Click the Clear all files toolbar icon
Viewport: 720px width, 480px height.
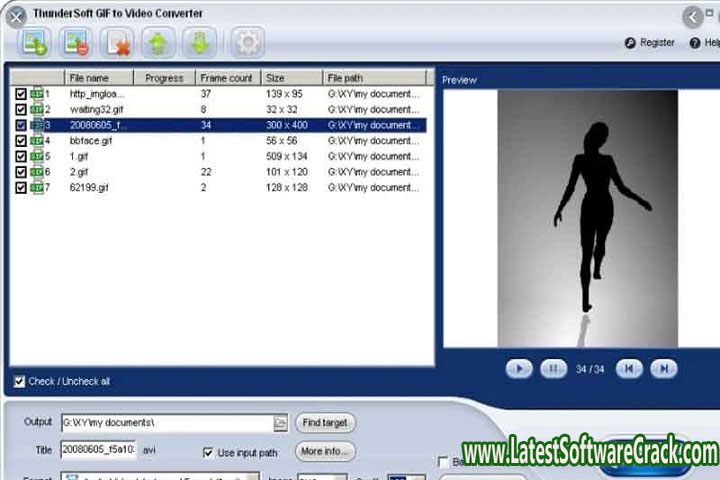(x=117, y=43)
